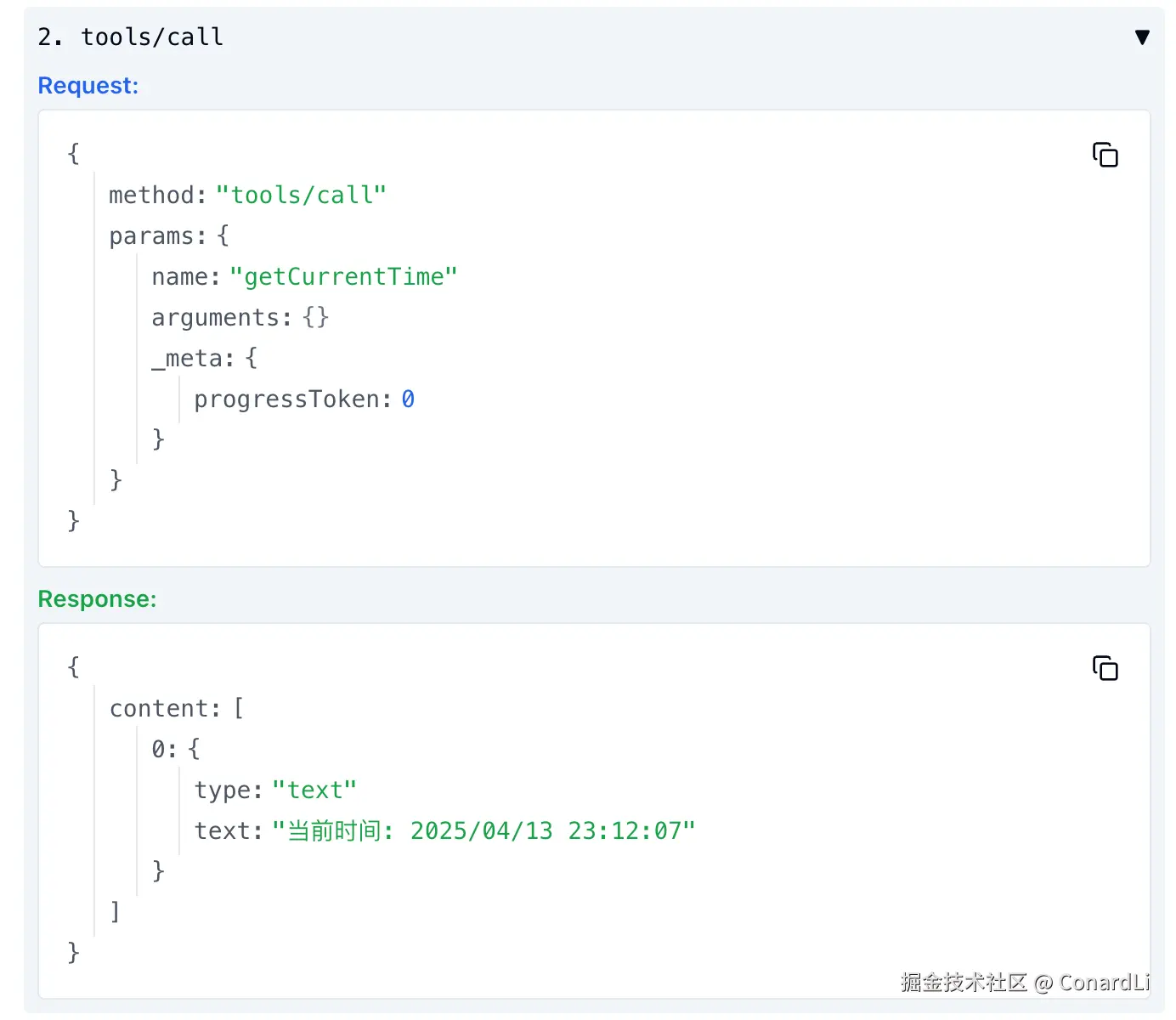
Task: Collapse the content array in Response
Action: pyautogui.click(x=160, y=709)
